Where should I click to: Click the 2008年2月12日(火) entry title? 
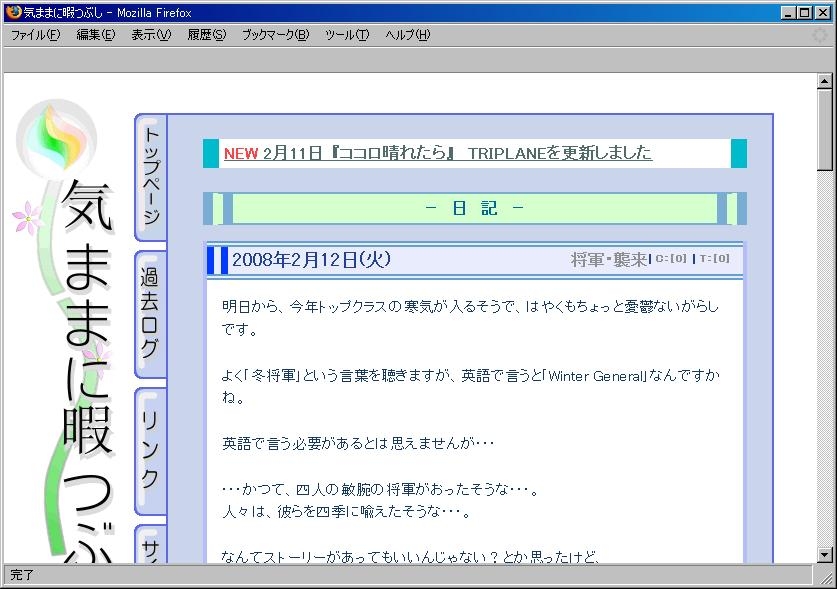[311, 260]
